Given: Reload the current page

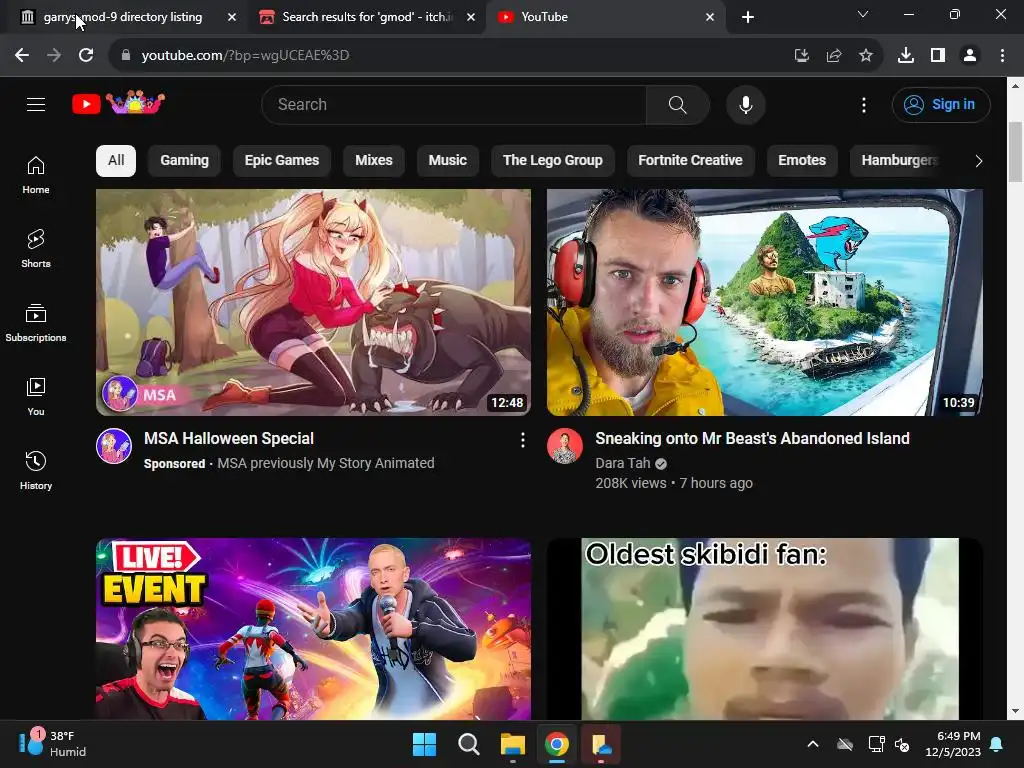Looking at the screenshot, I should pyautogui.click(x=86, y=56).
